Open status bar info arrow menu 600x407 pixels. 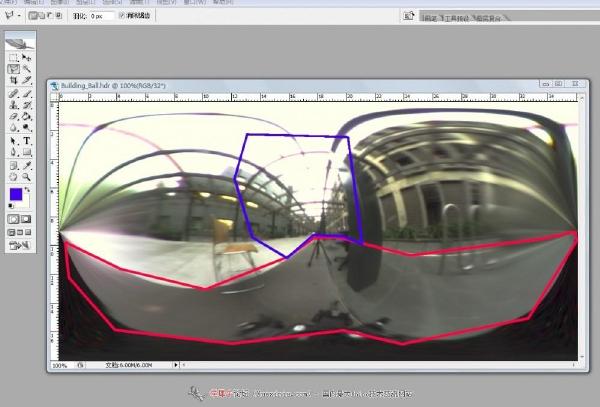[176, 365]
